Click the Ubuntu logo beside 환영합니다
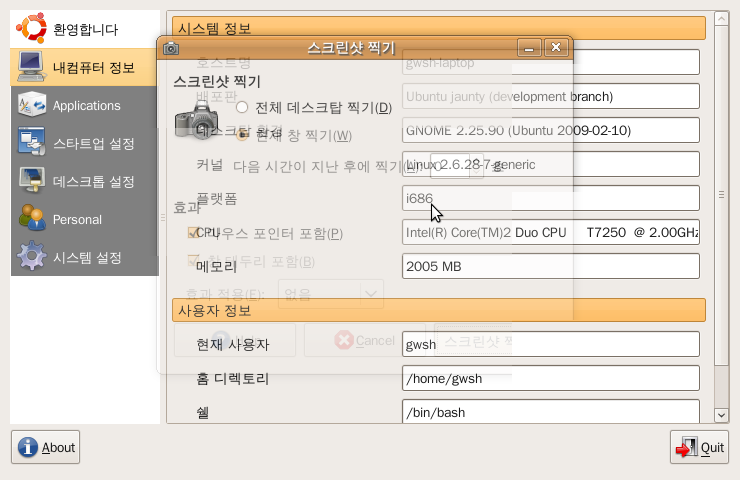 (x=32, y=28)
